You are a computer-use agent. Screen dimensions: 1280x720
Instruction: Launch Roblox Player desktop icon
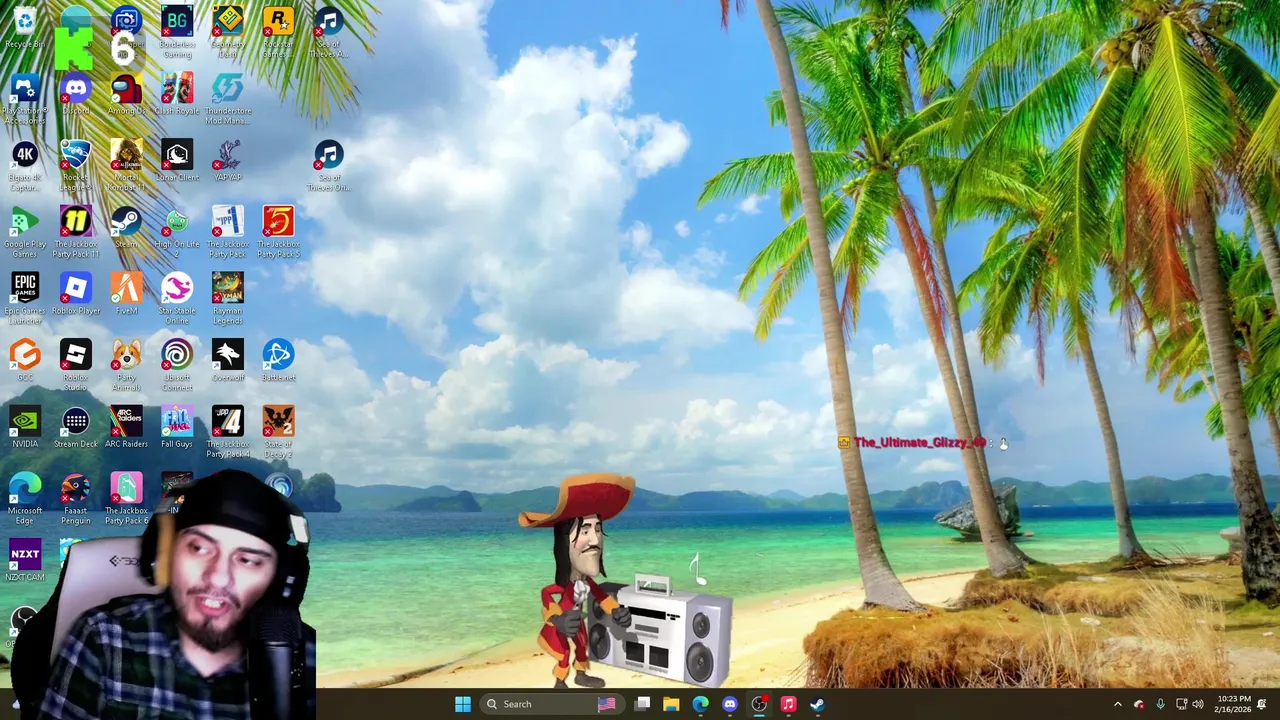coord(75,295)
